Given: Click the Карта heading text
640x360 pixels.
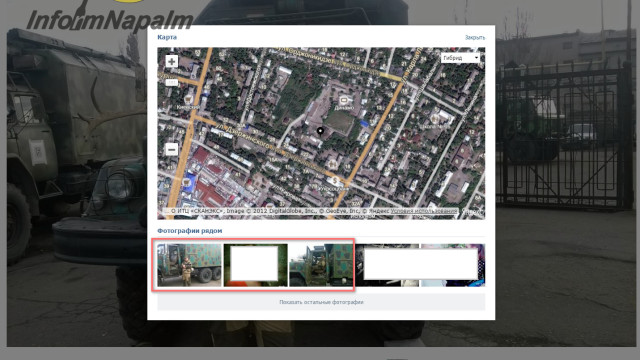Looking at the screenshot, I should pyautogui.click(x=167, y=37).
